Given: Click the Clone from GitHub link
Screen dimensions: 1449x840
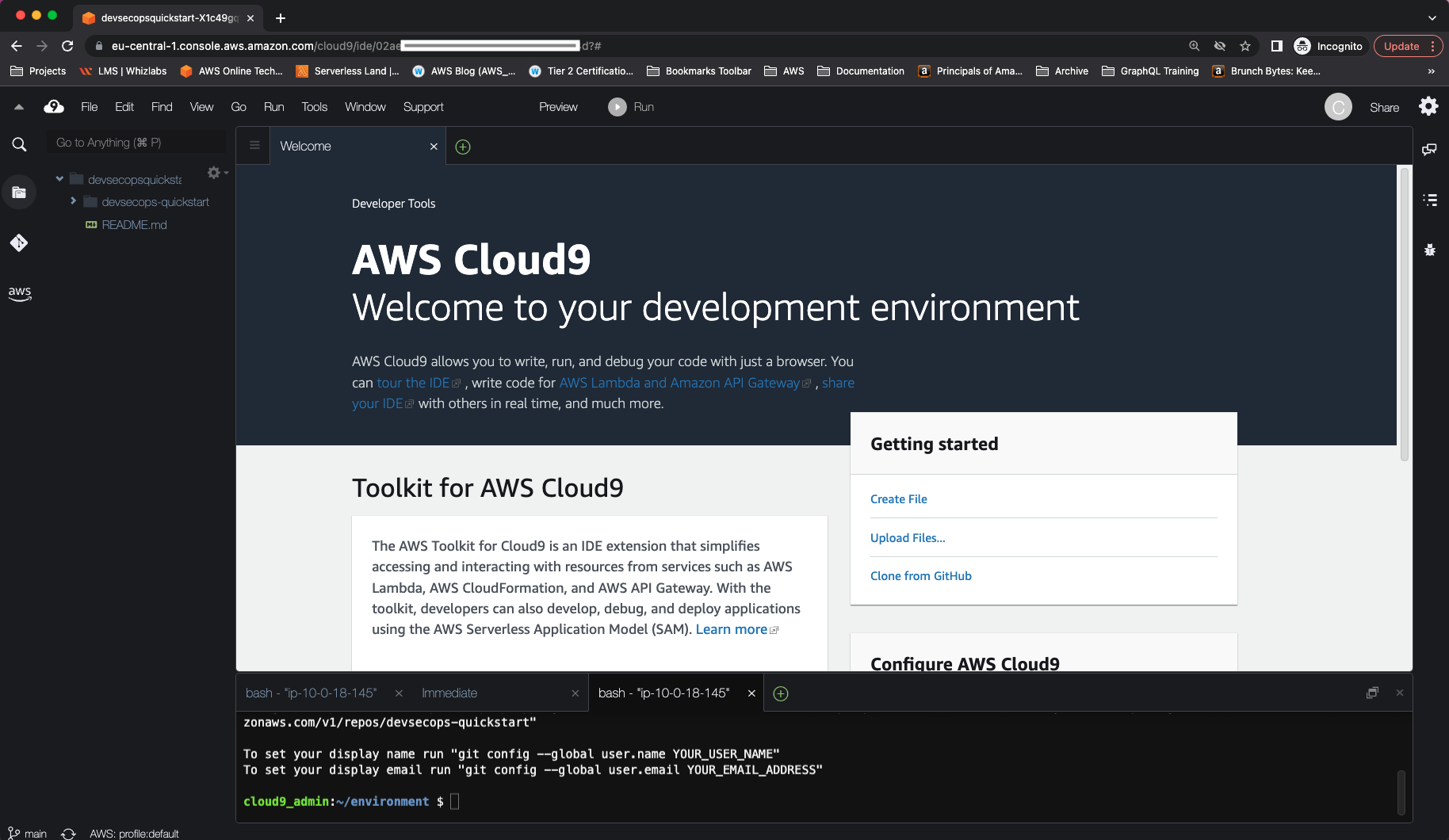Looking at the screenshot, I should point(920,576).
